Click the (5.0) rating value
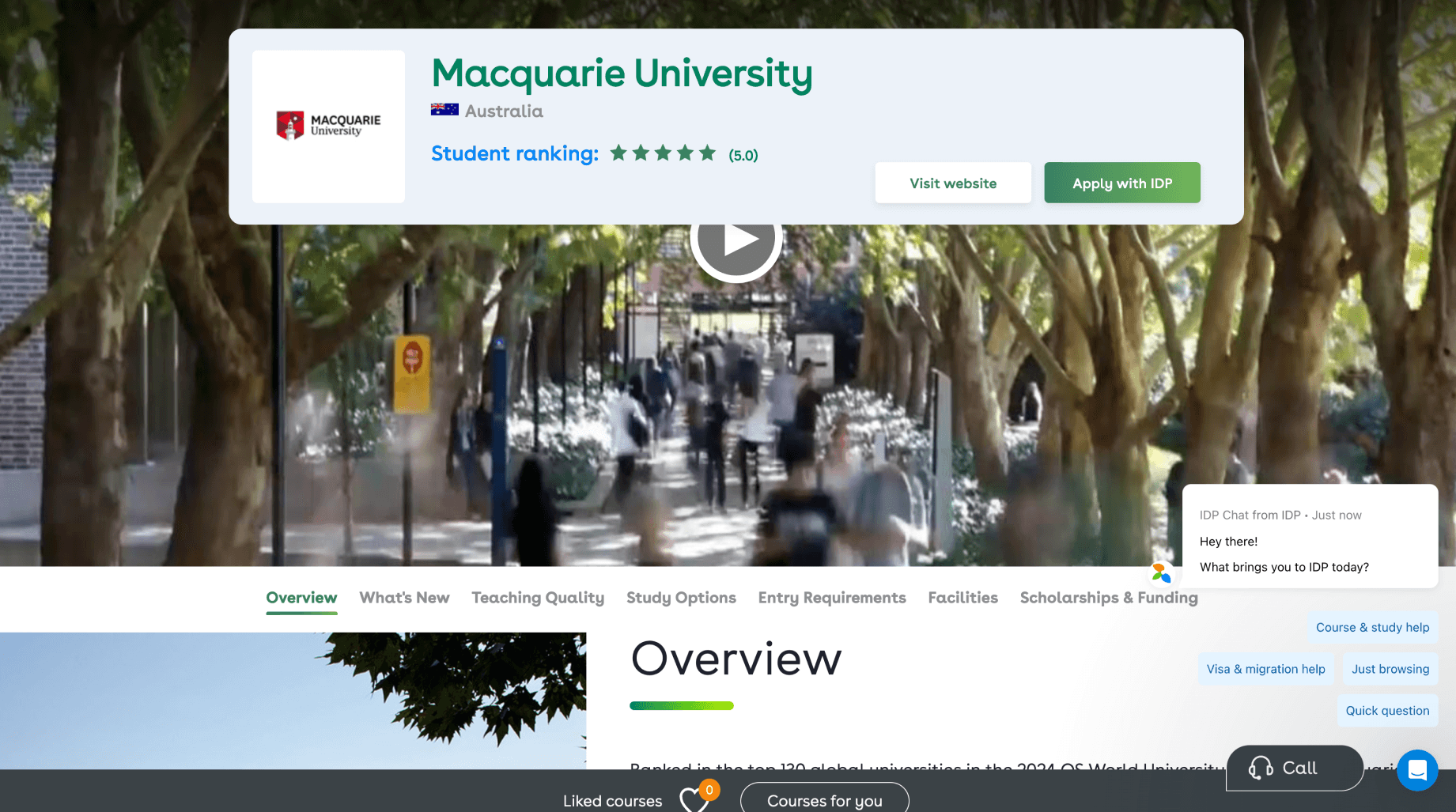 [743, 155]
